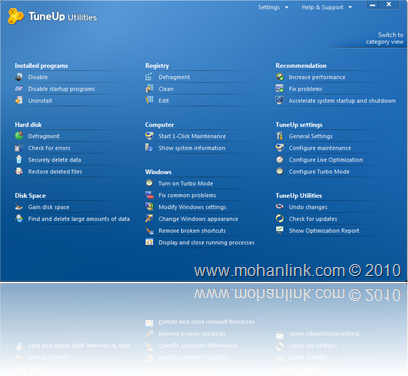Open General Settings link
Screen dimensions: 408x376
311,136
